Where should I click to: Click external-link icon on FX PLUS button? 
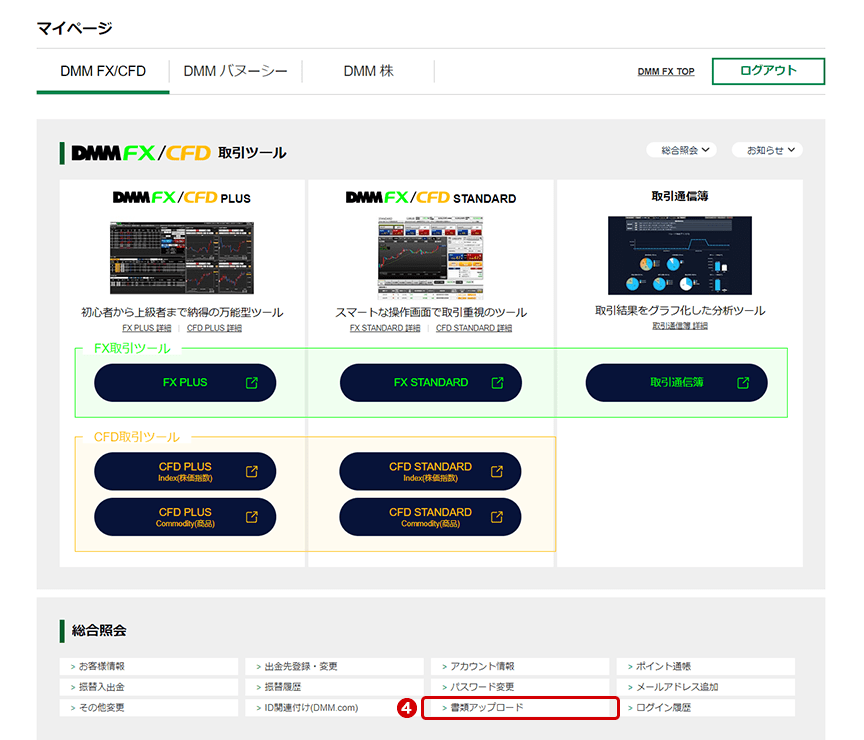click(x=252, y=382)
